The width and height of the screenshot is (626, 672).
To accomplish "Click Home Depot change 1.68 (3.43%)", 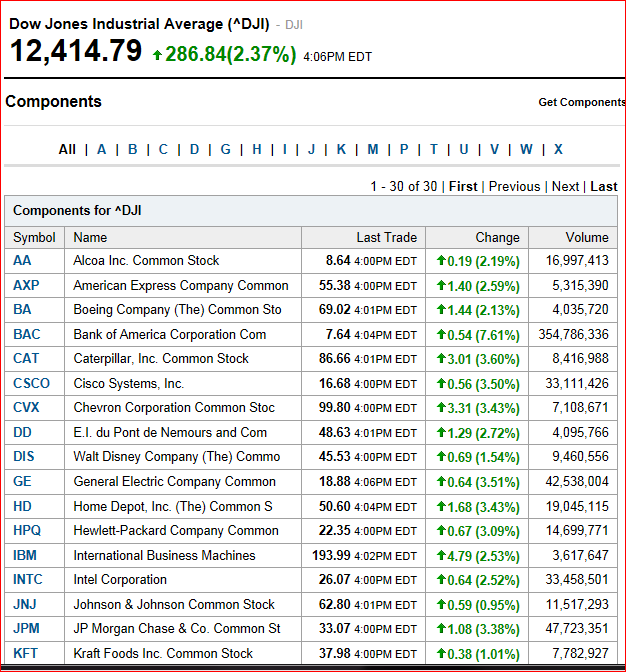I will pos(478,507).
